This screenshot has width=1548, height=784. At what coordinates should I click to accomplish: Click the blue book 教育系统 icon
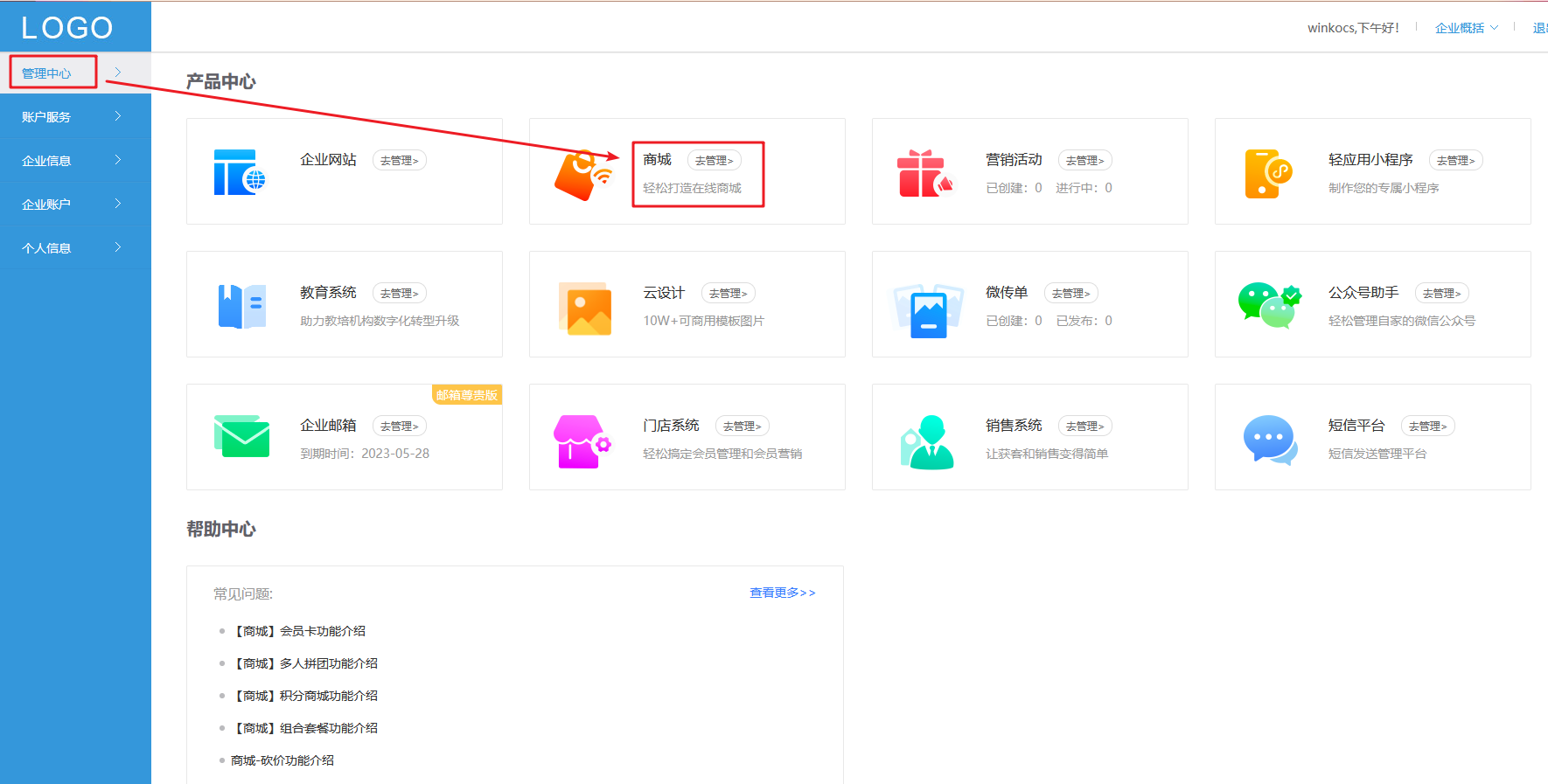[x=242, y=307]
